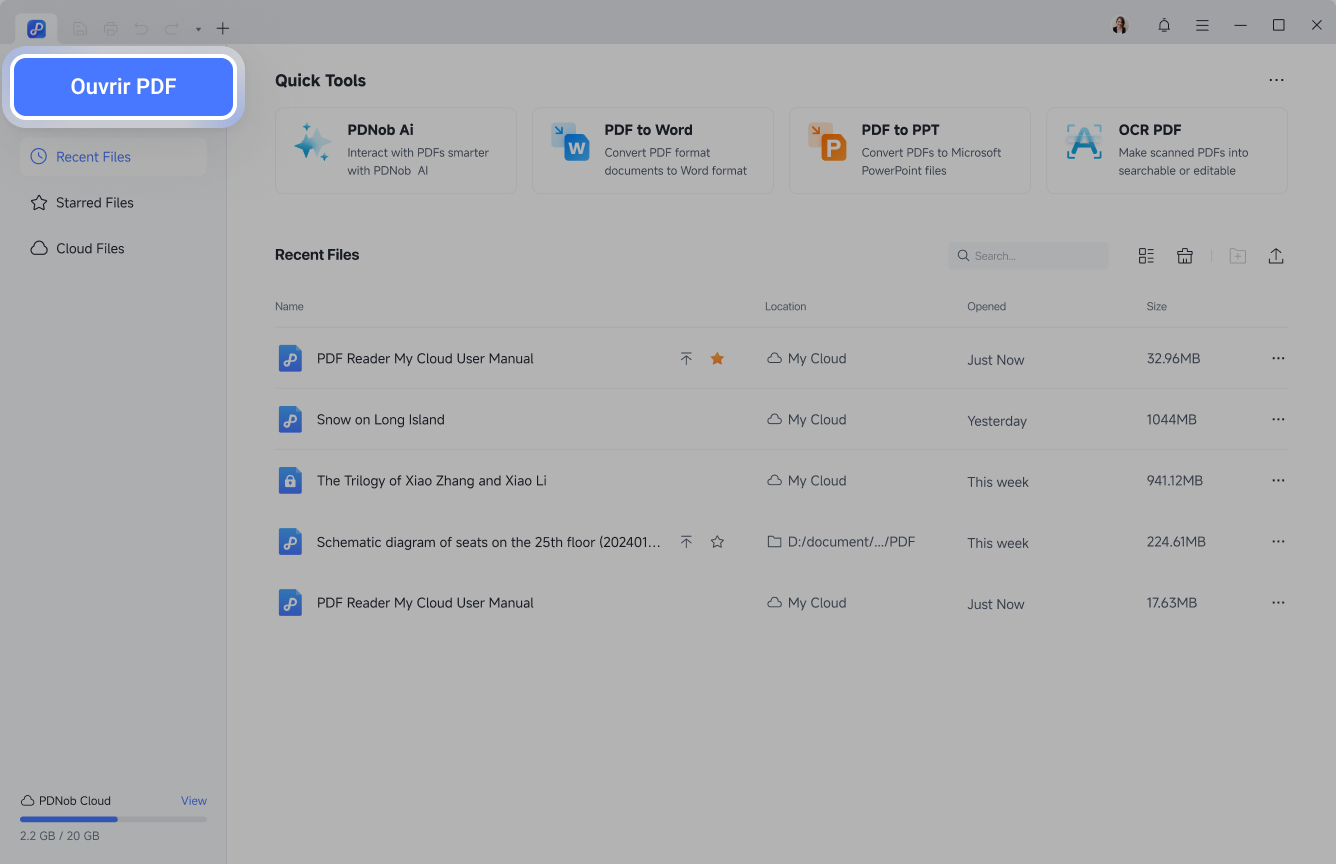Screen dimensions: 1336x864
Task: Open more options for 17.63MB file
Action: click(x=1278, y=603)
